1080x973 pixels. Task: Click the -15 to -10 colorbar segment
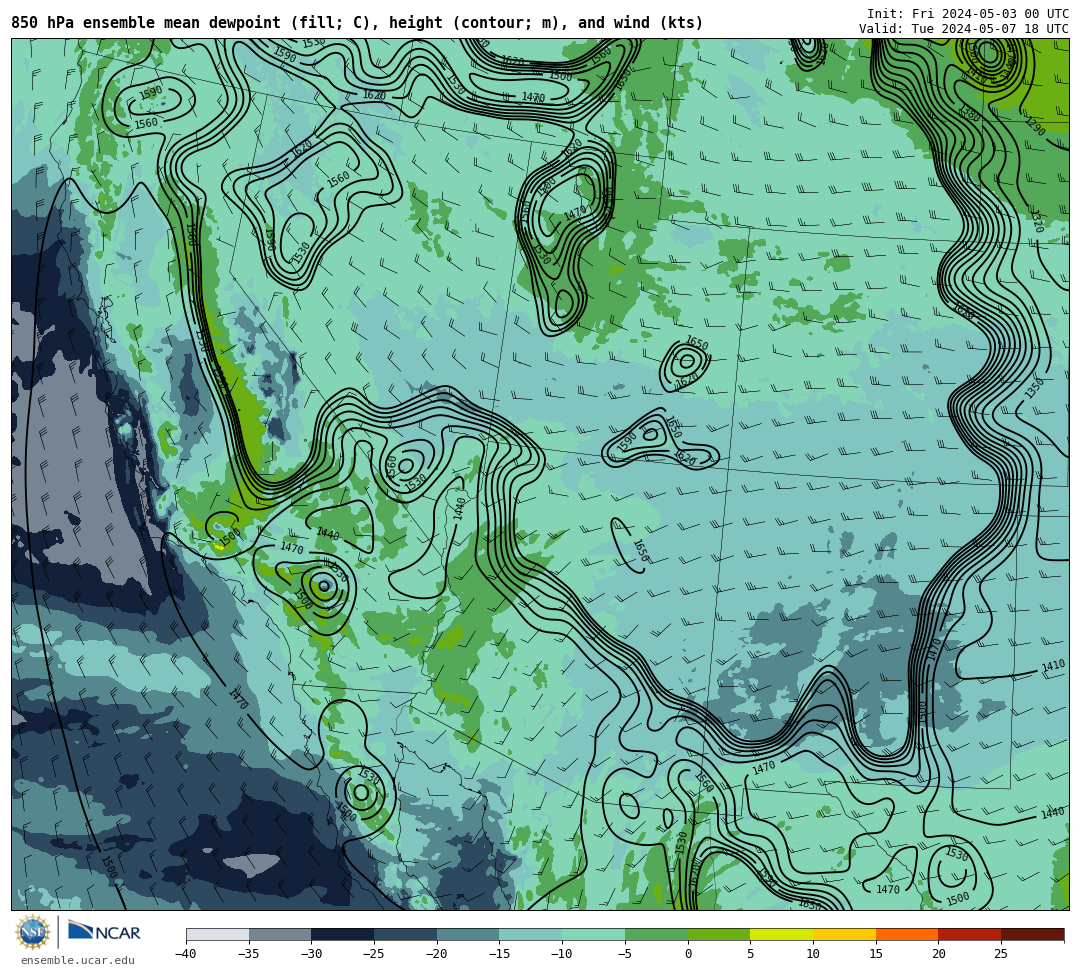[x=531, y=934]
